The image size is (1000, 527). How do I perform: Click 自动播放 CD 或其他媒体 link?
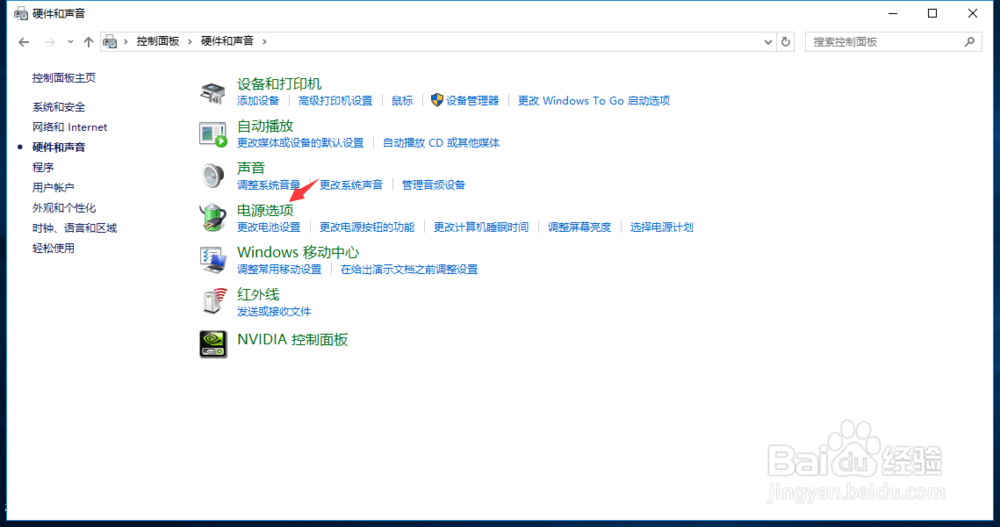tap(441, 143)
